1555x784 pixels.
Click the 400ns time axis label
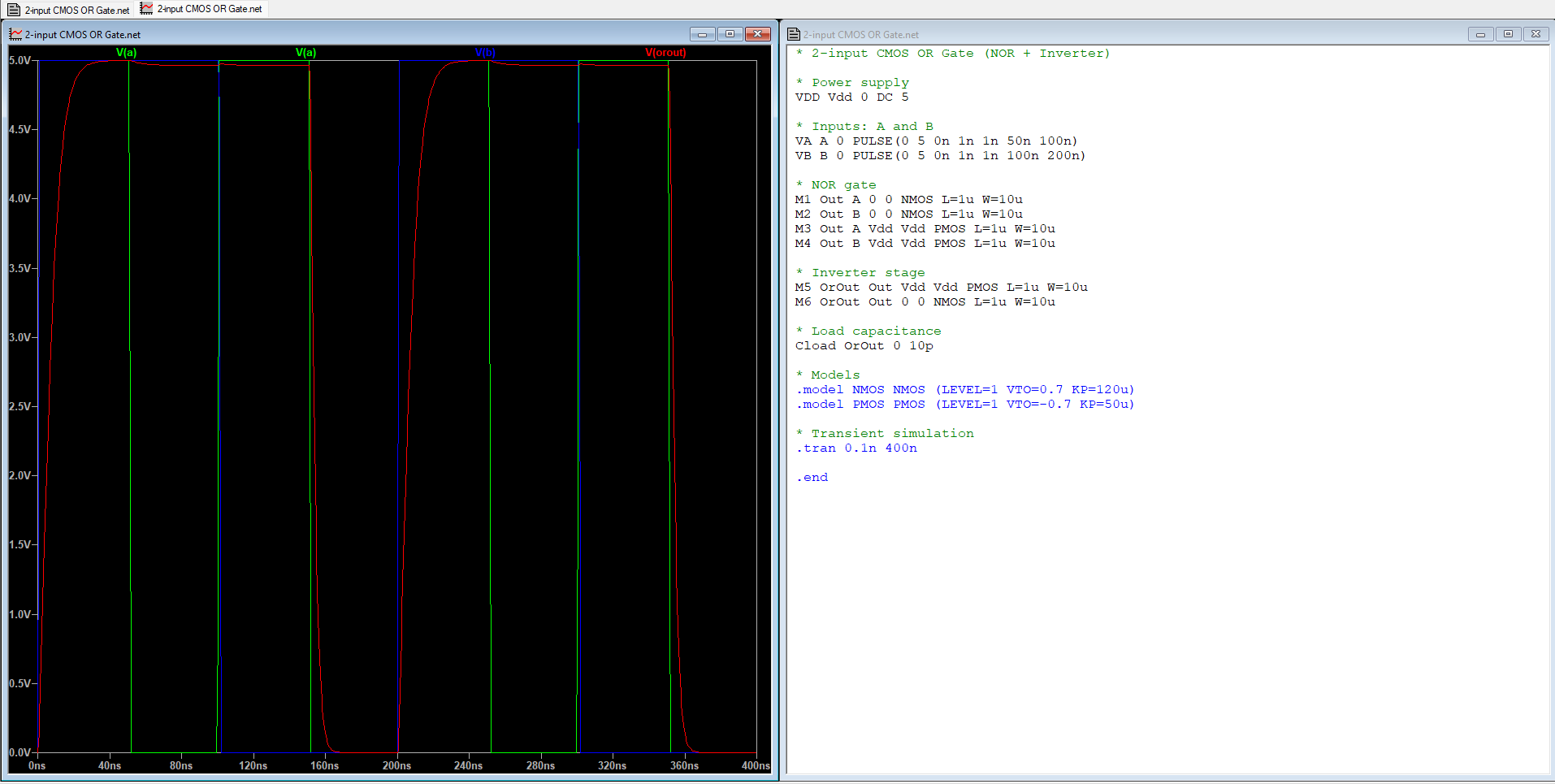click(x=756, y=765)
